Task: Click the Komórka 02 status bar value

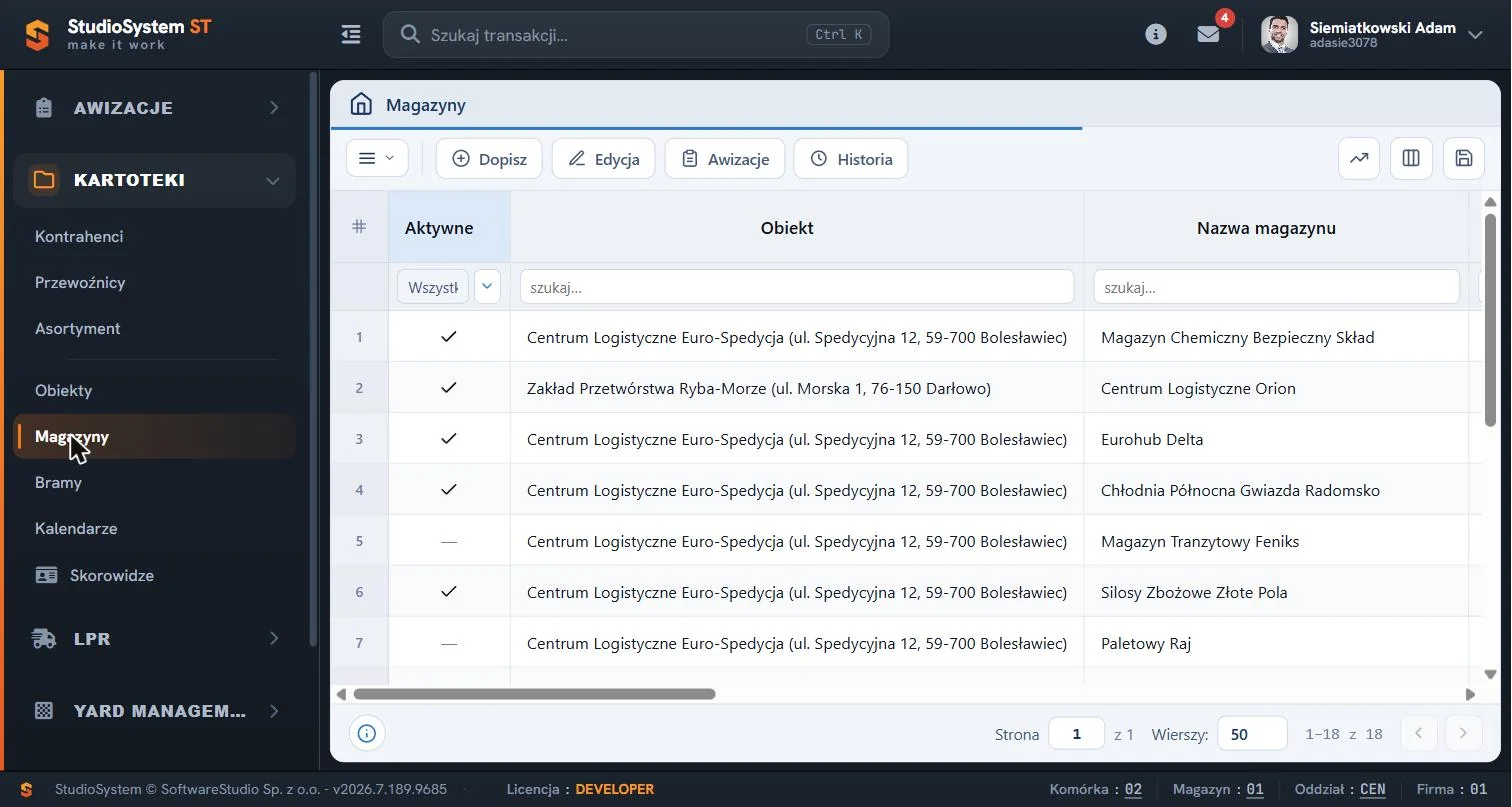Action: pos(1133,789)
